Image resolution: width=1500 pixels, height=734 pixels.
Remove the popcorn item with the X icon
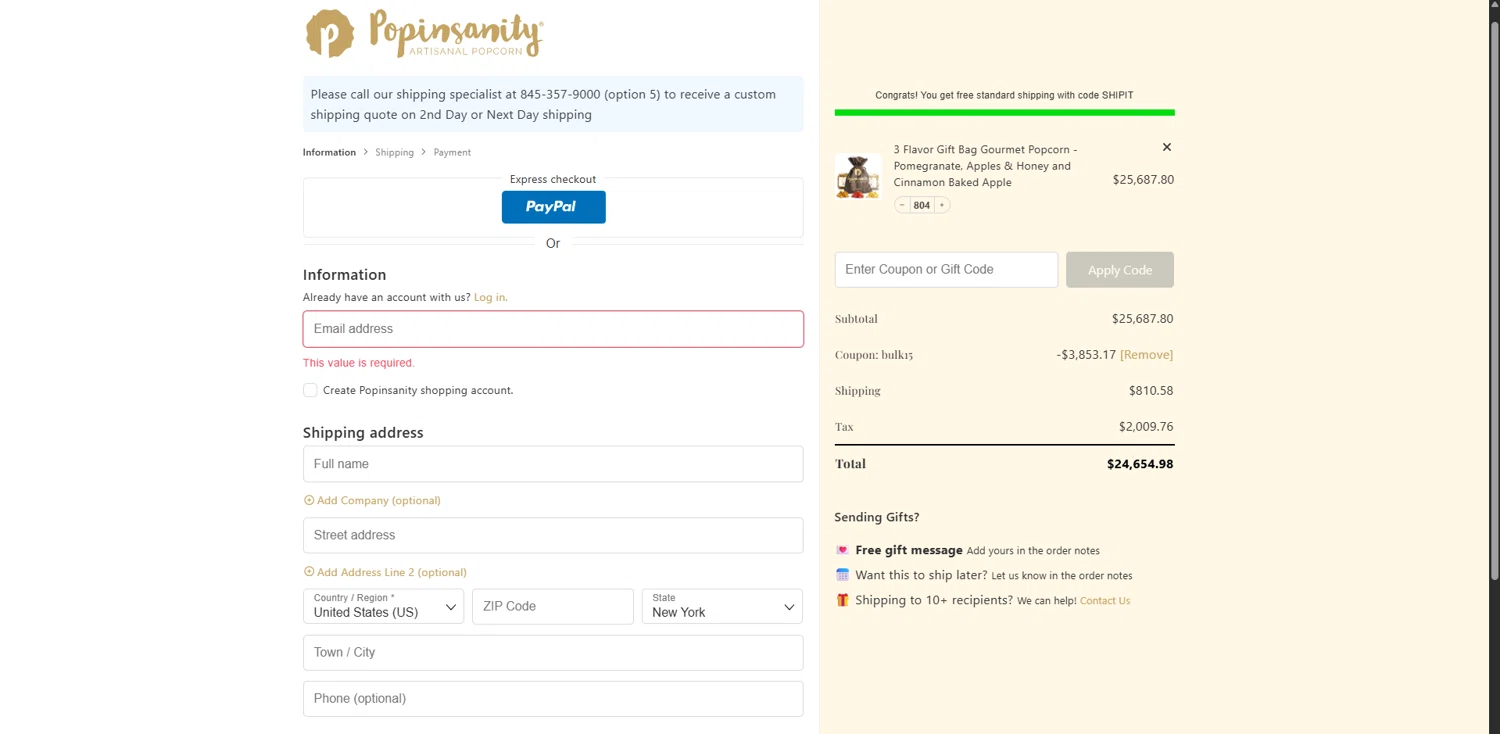[1166, 147]
